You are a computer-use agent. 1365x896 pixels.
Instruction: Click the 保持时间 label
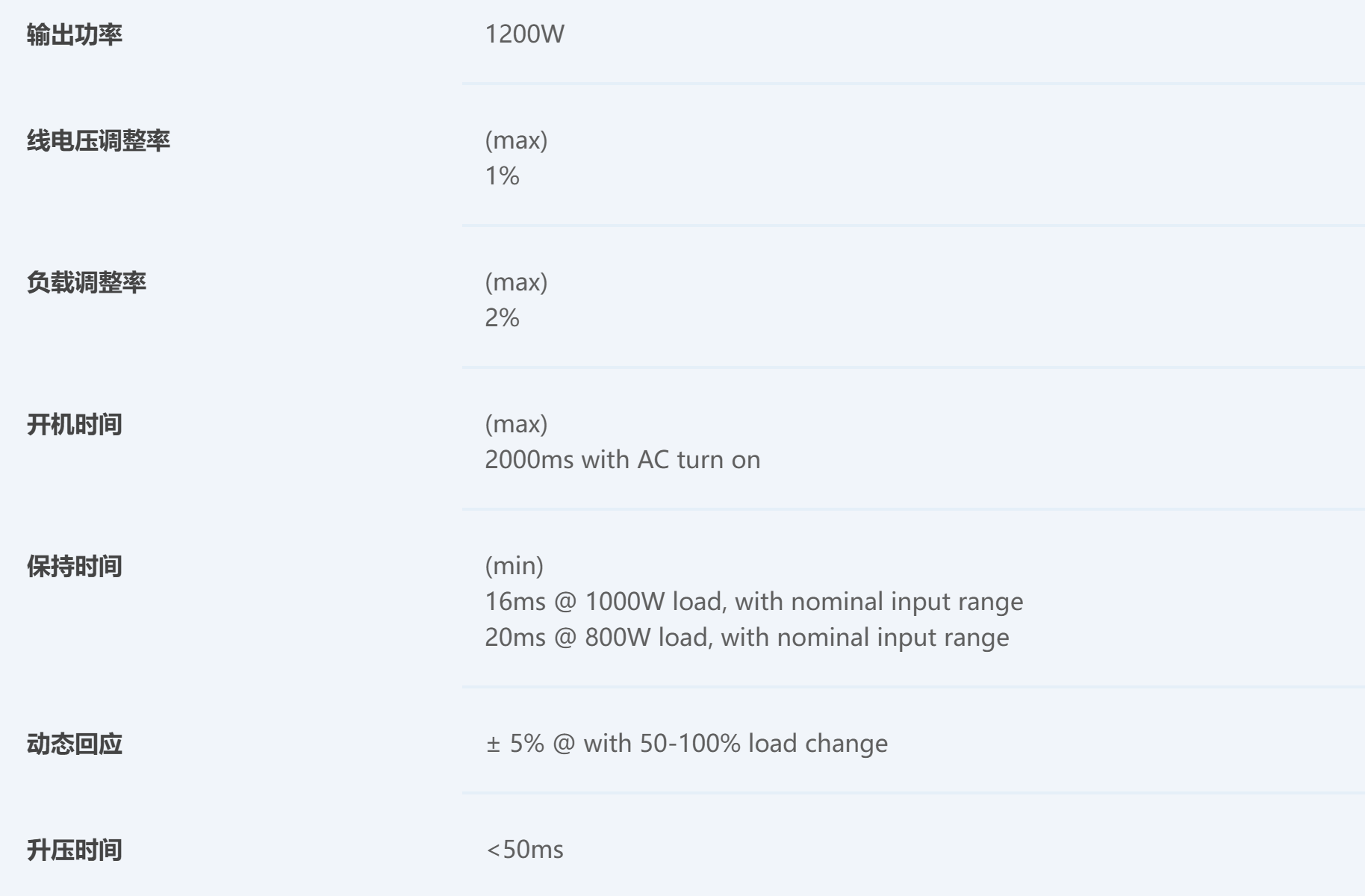point(75,567)
